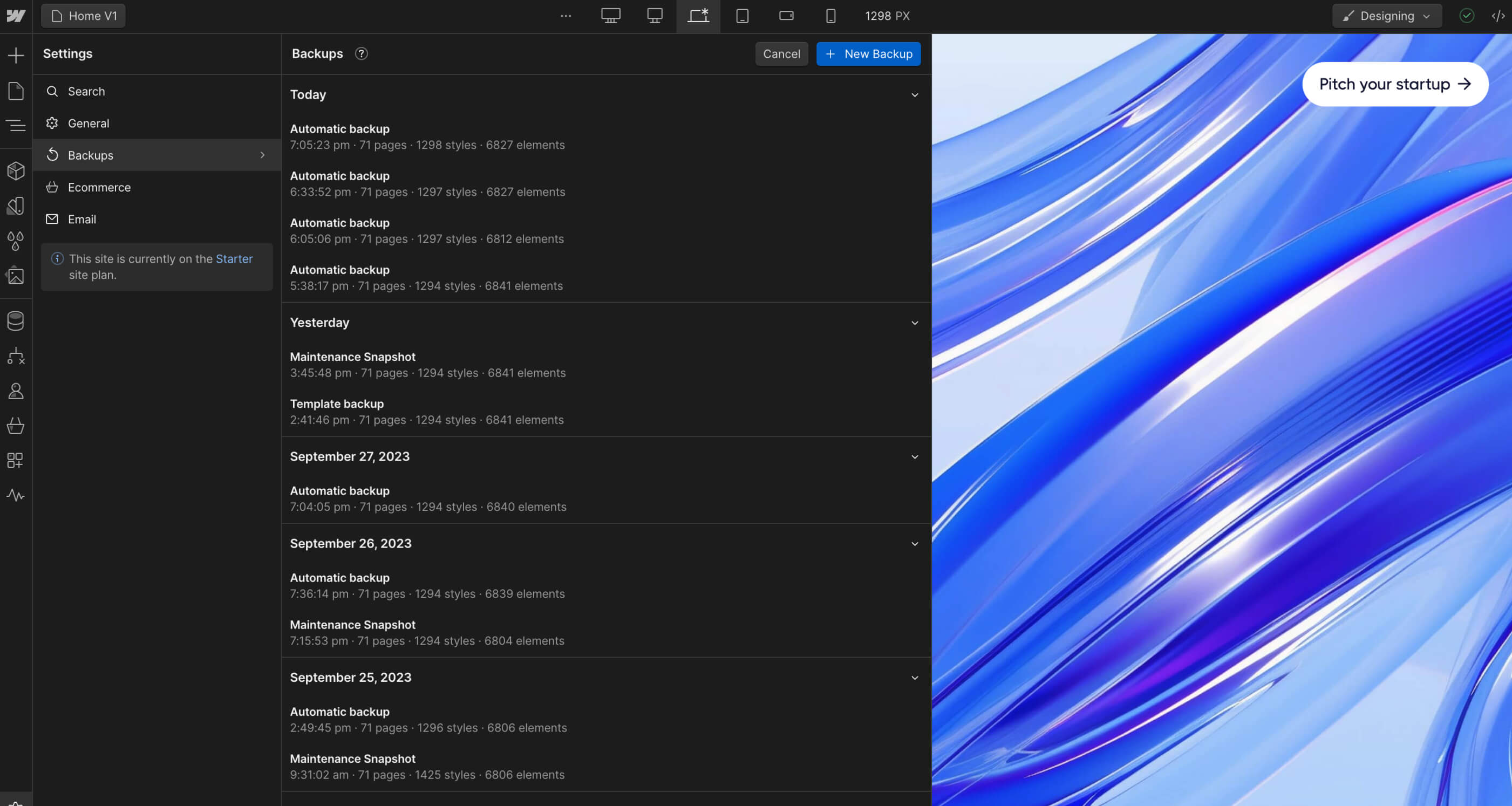
Task: Select Email in Settings menu
Action: (81, 219)
